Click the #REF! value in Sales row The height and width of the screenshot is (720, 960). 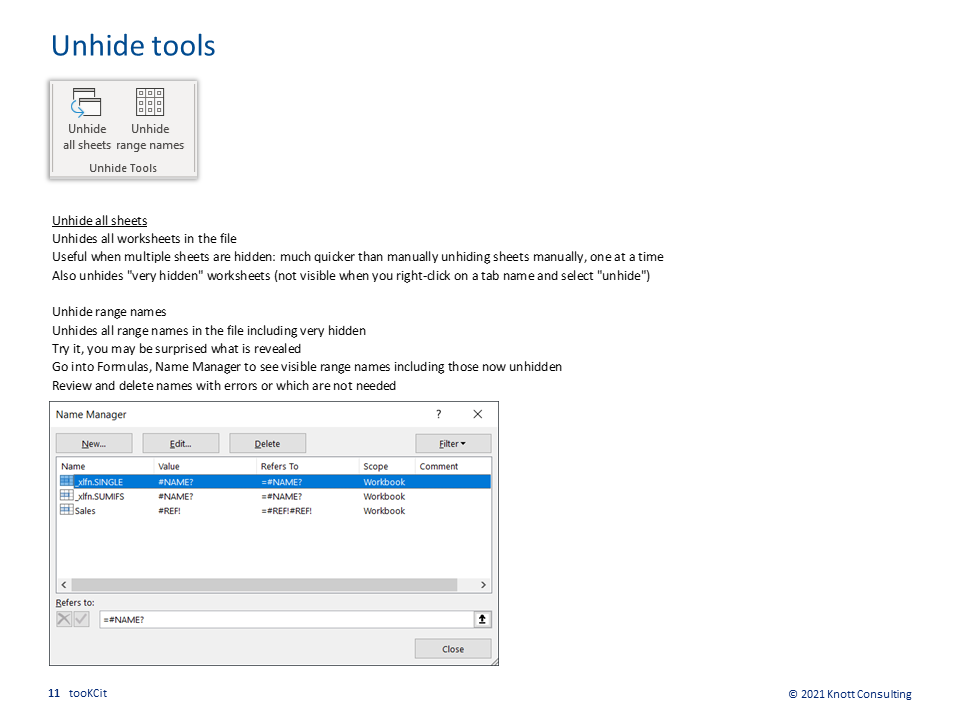[x=170, y=511]
